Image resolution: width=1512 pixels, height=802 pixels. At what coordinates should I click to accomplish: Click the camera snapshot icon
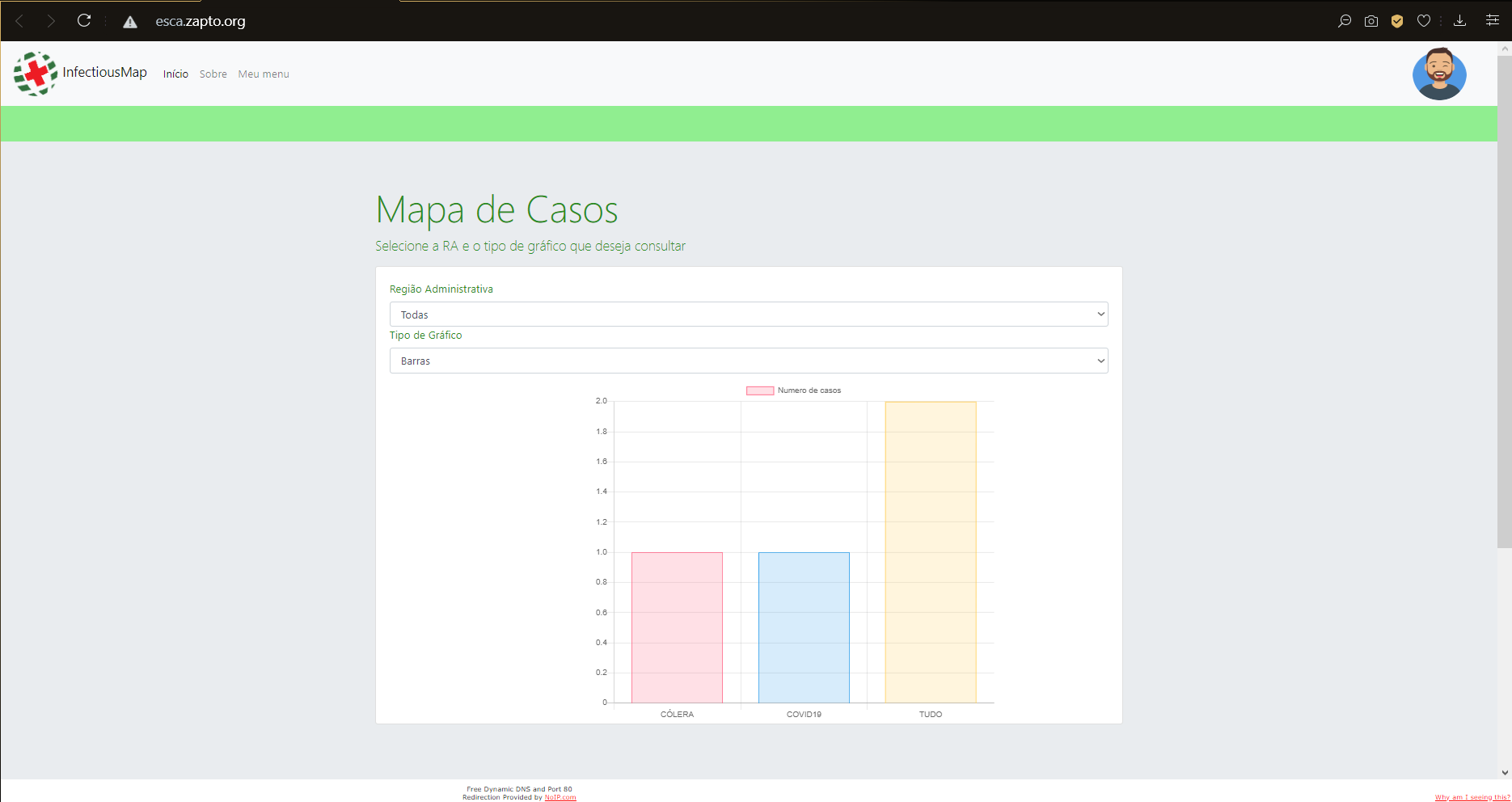(1371, 21)
